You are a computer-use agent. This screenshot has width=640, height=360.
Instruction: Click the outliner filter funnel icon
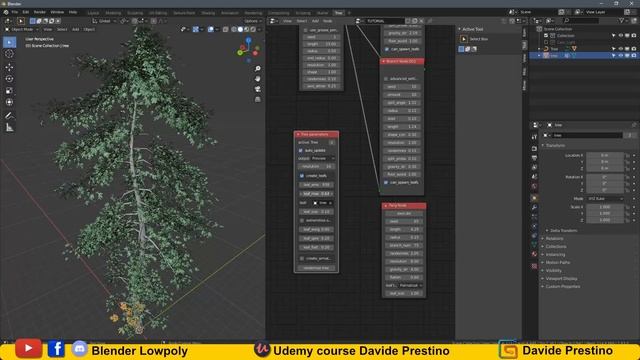coord(621,20)
